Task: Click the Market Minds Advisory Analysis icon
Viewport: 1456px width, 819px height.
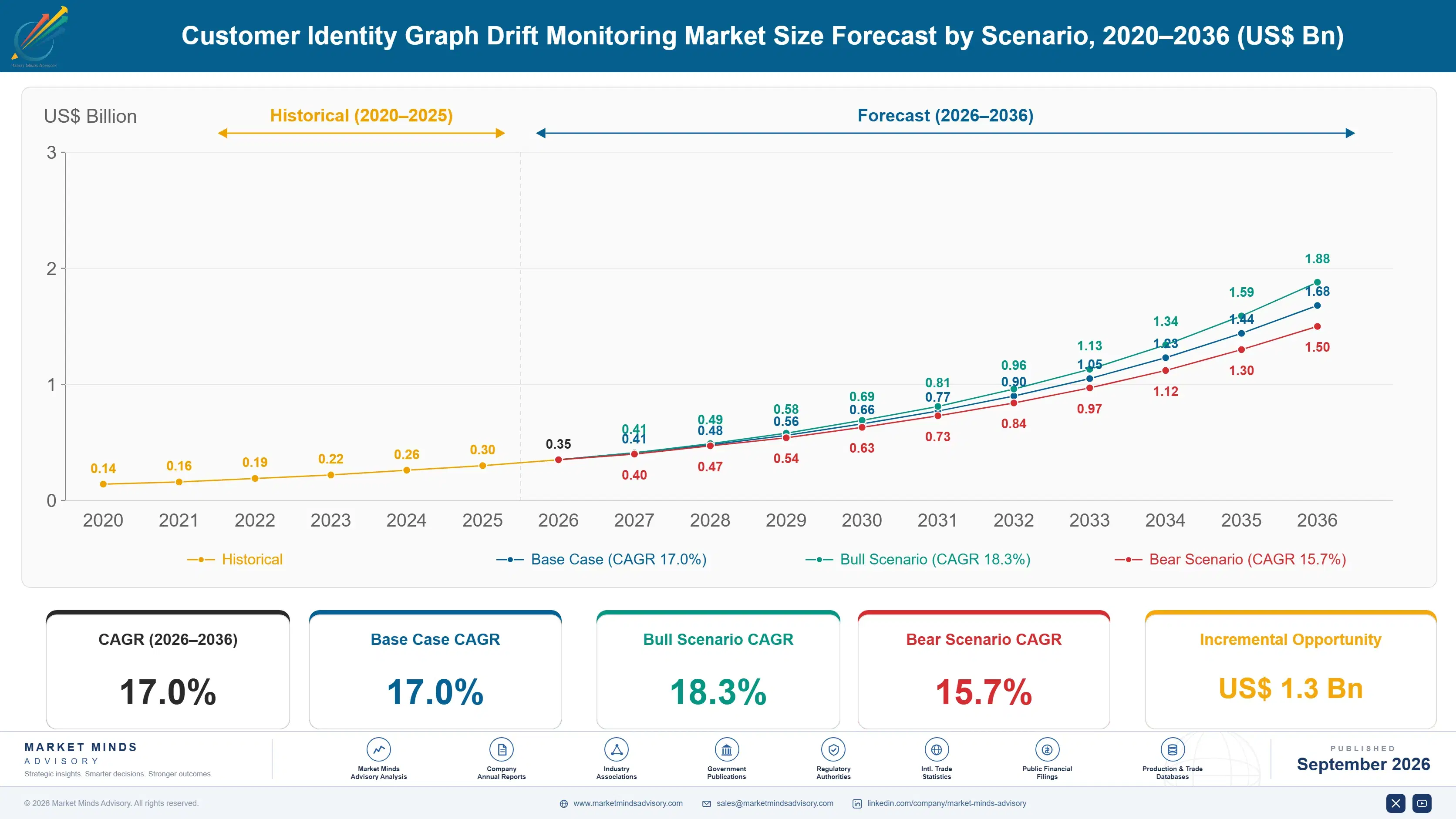Action: [x=379, y=749]
